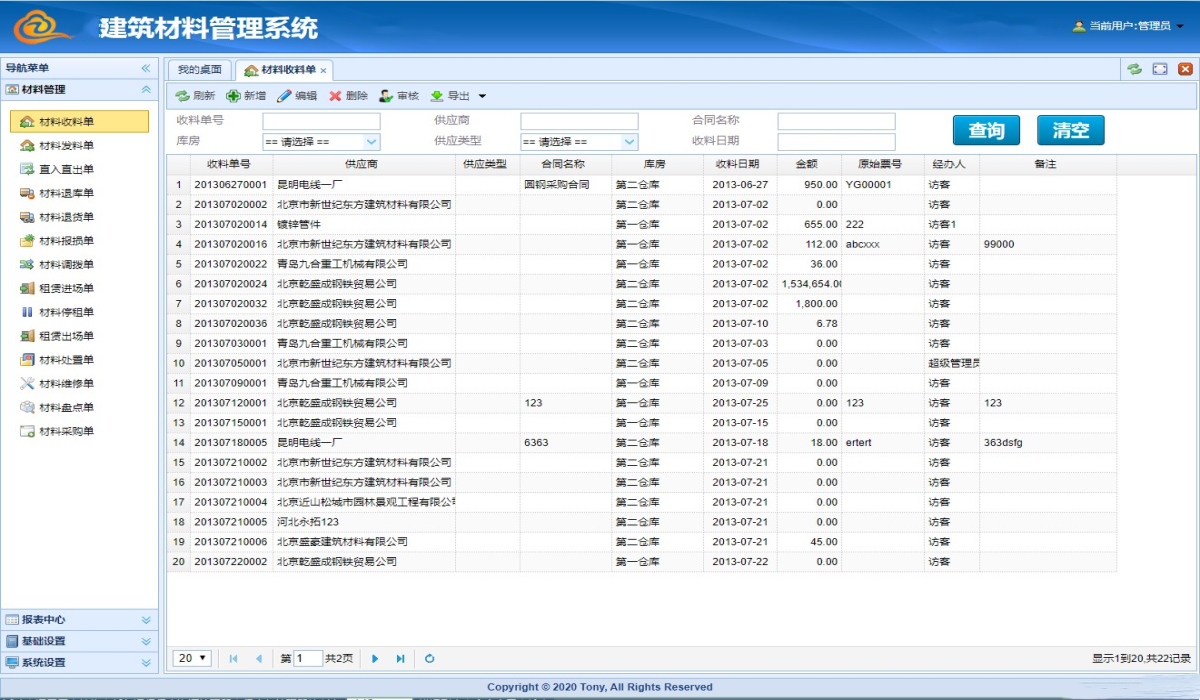The height and width of the screenshot is (700, 1200).
Task: Click the 刷新 refresh toolbar button
Action: tap(195, 96)
